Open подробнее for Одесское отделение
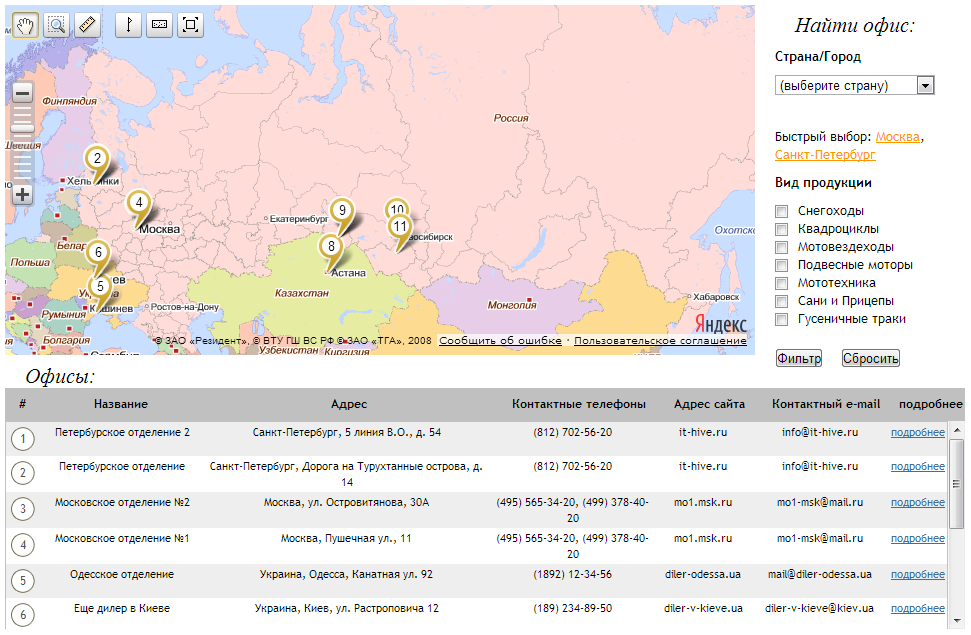 tap(918, 574)
